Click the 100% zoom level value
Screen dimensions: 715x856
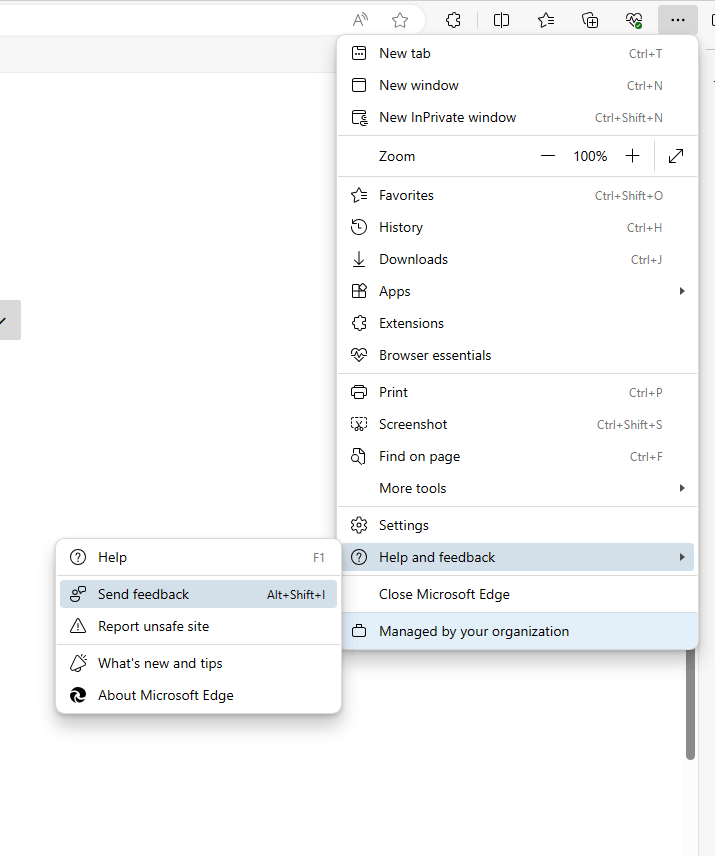(x=590, y=156)
